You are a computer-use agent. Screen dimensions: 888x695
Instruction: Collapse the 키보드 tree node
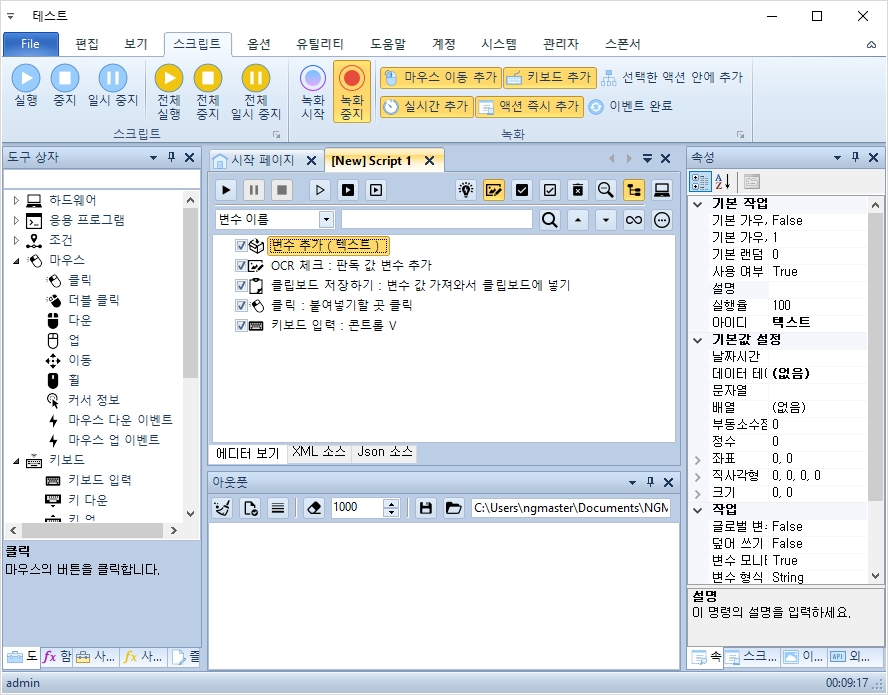pos(16,461)
